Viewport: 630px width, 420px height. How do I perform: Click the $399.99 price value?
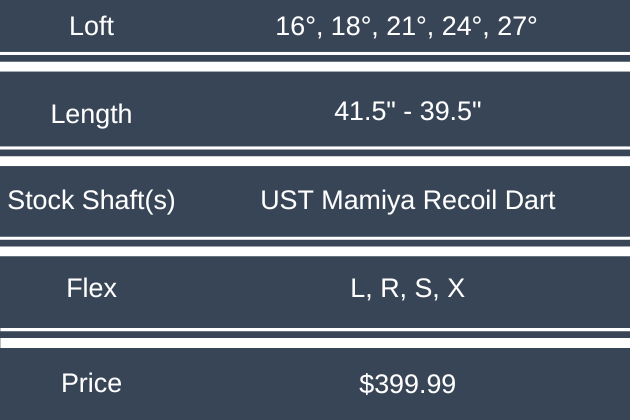tap(407, 383)
